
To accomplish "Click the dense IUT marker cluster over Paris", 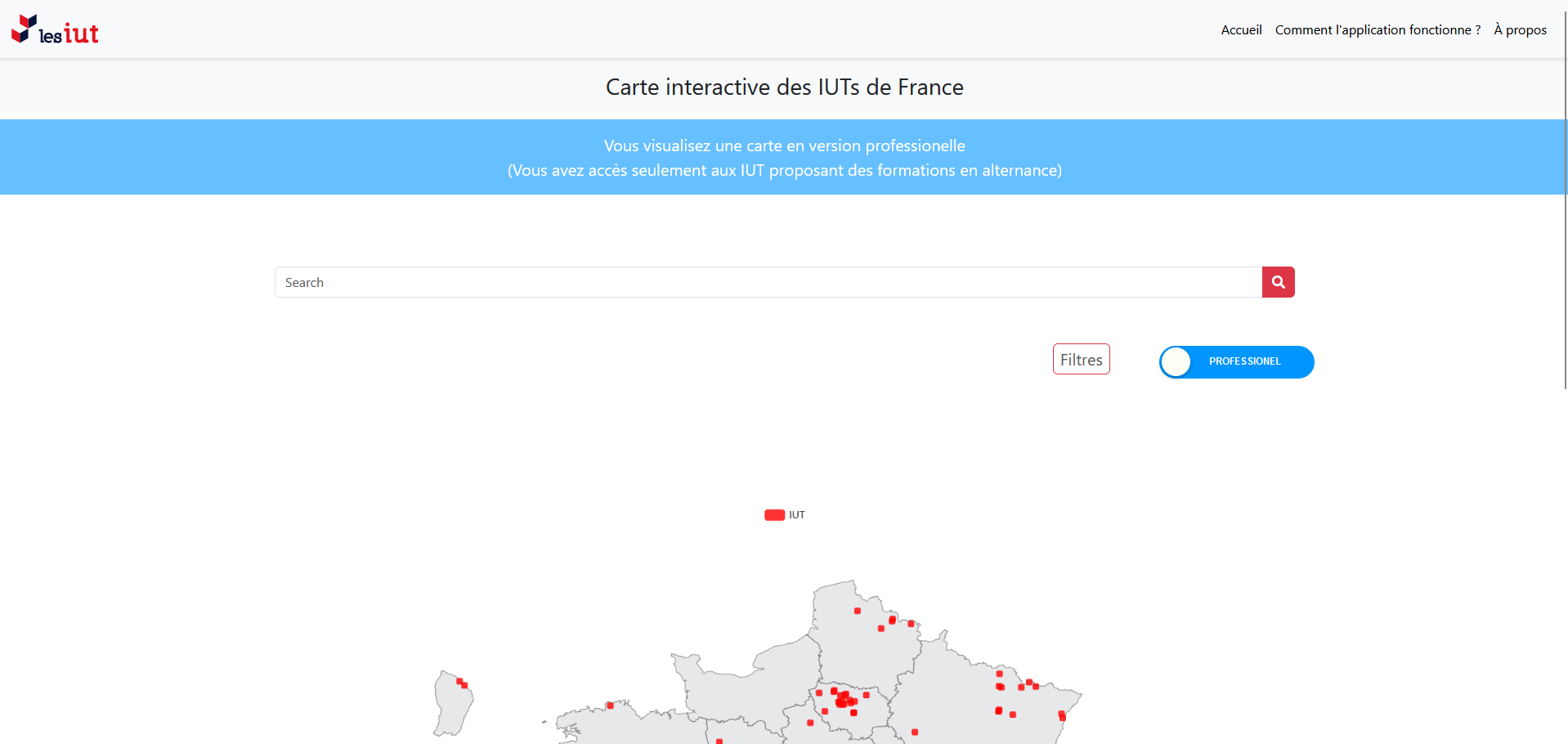I will tap(843, 699).
